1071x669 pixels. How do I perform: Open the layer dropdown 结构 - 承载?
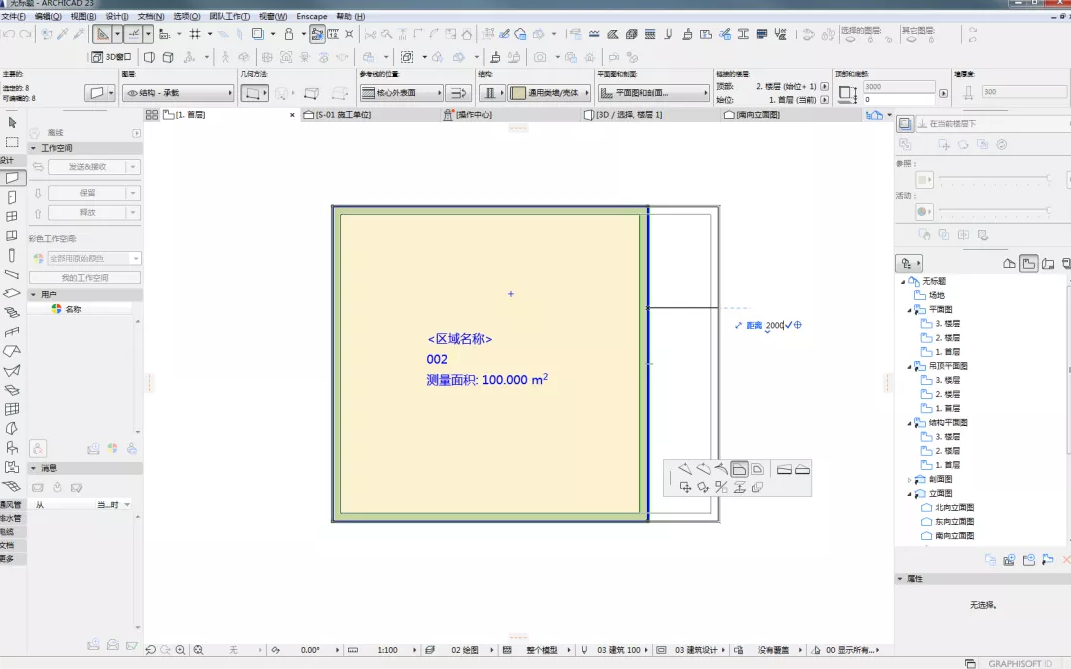pyautogui.click(x=178, y=93)
